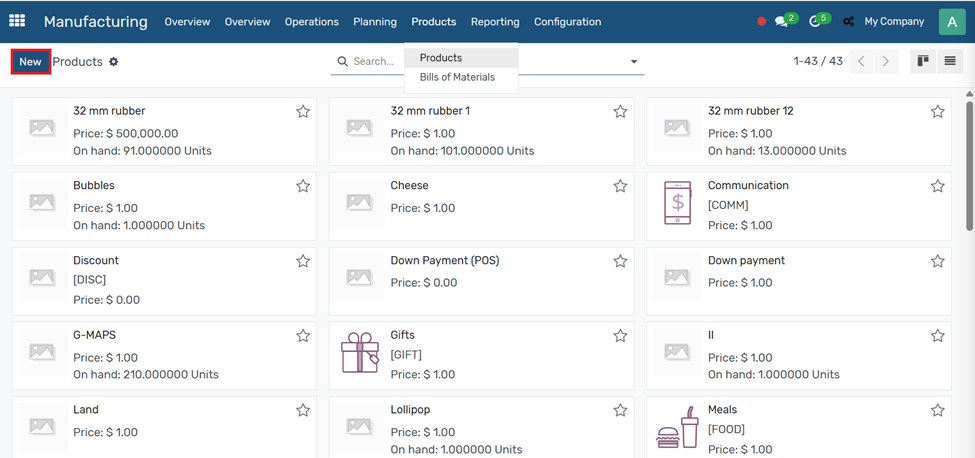Open the apps grid home menu icon
Image resolution: width=975 pixels, height=458 pixels.
click(17, 21)
